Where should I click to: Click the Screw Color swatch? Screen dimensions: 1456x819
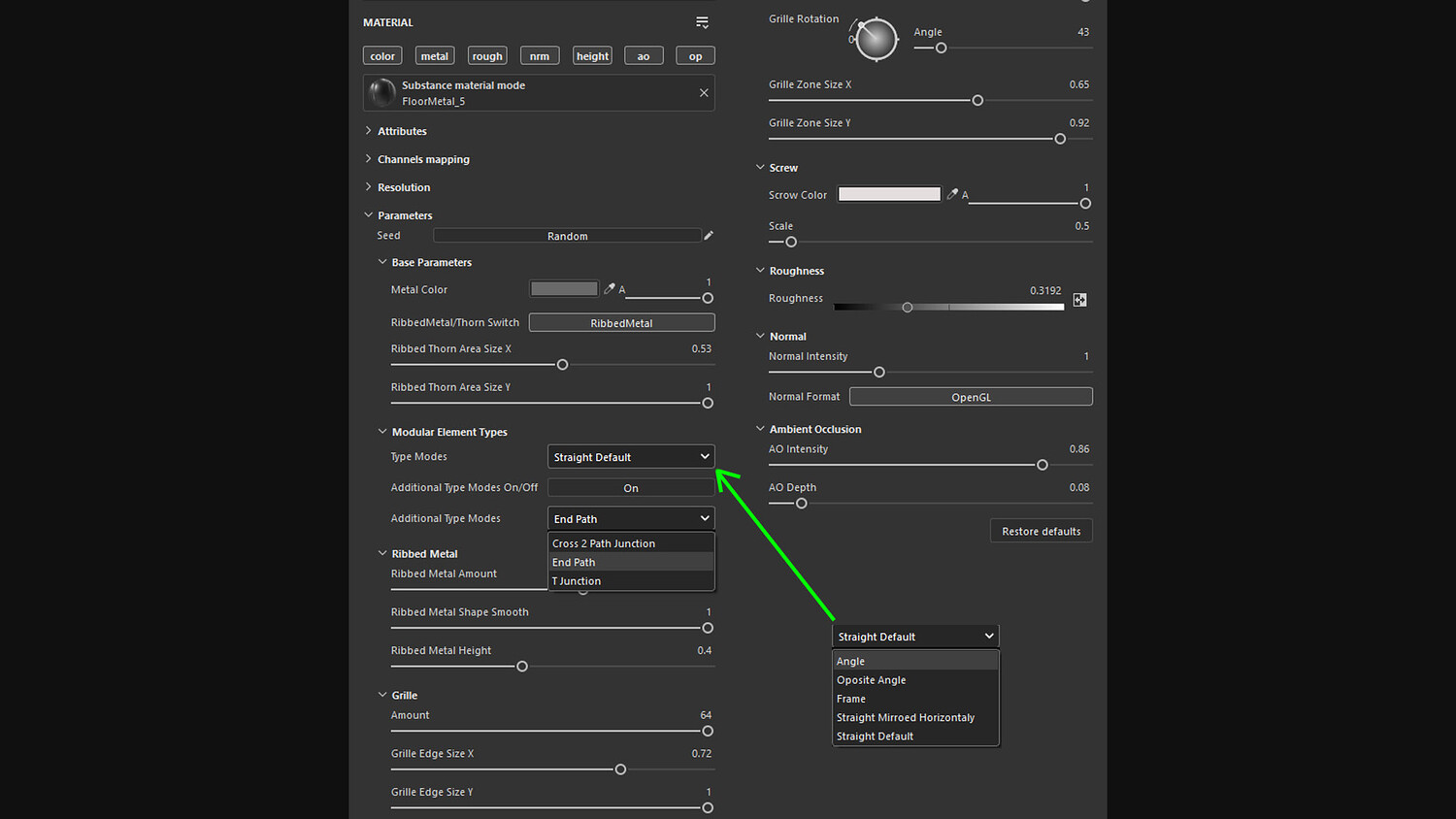pos(889,194)
